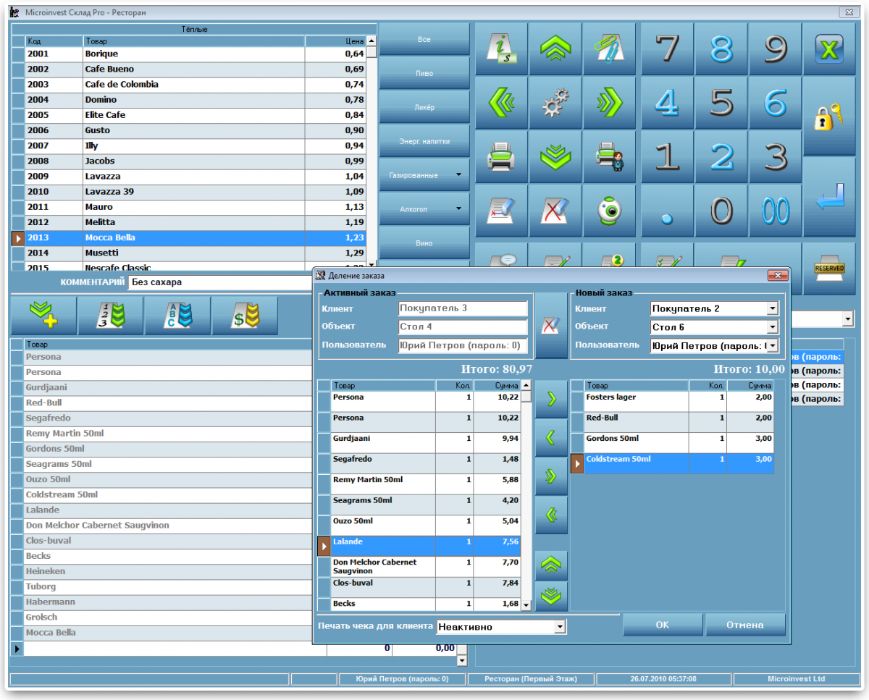The width and height of the screenshot is (869, 700).
Task: Open the gears settings icon
Action: (x=555, y=103)
